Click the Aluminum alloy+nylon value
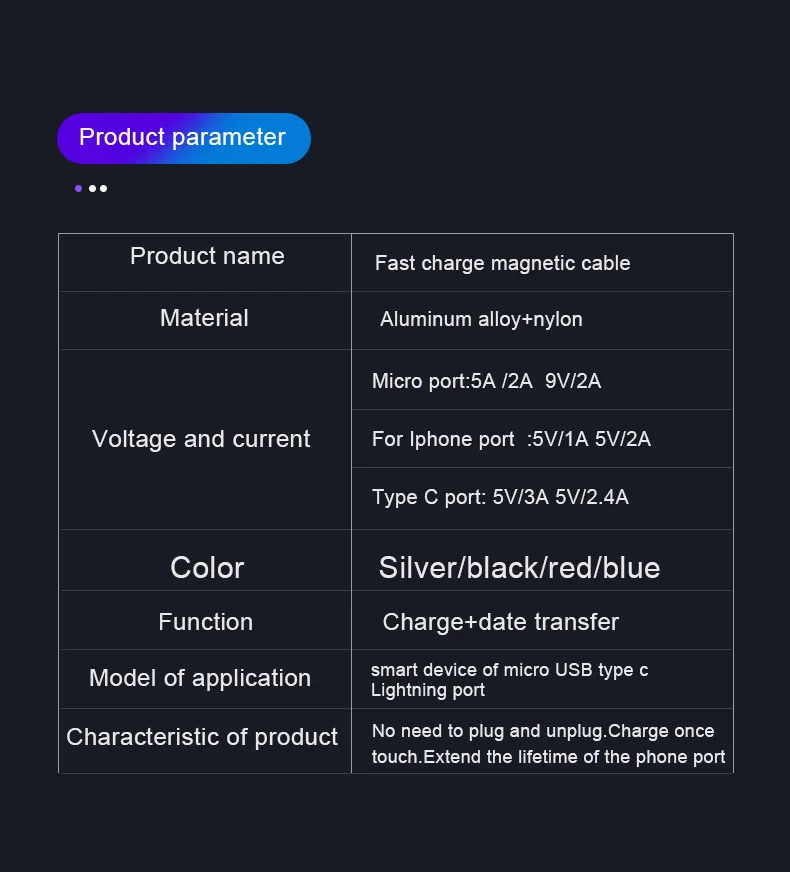This screenshot has width=790, height=872. [x=481, y=320]
